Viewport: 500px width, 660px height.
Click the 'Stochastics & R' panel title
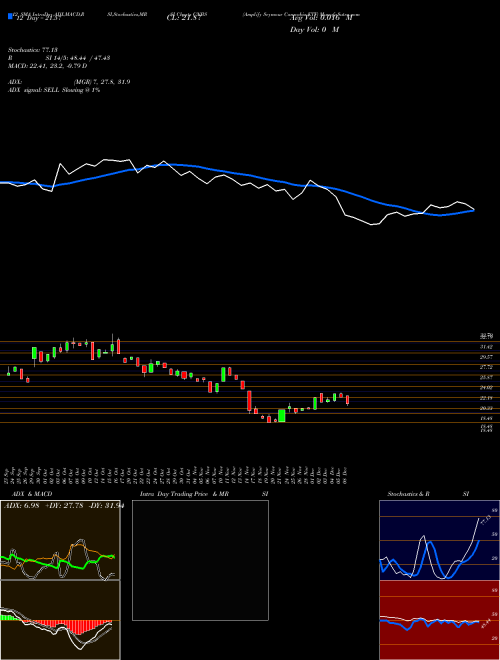pyautogui.click(x=408, y=494)
